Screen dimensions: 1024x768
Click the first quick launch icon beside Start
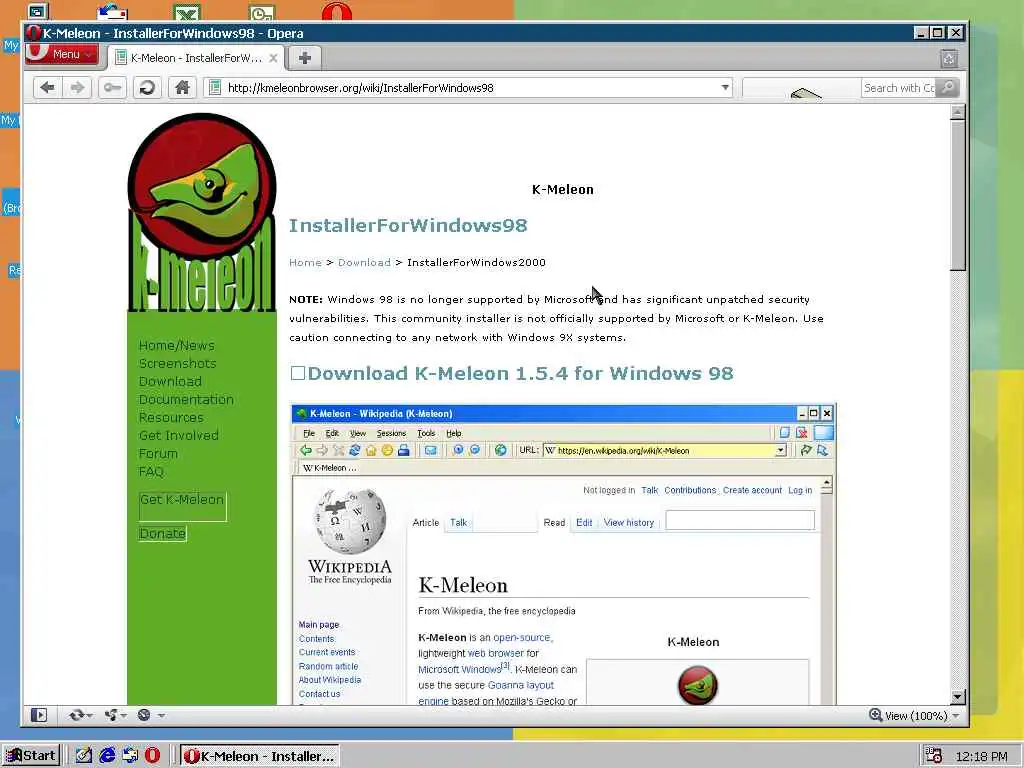click(83, 756)
